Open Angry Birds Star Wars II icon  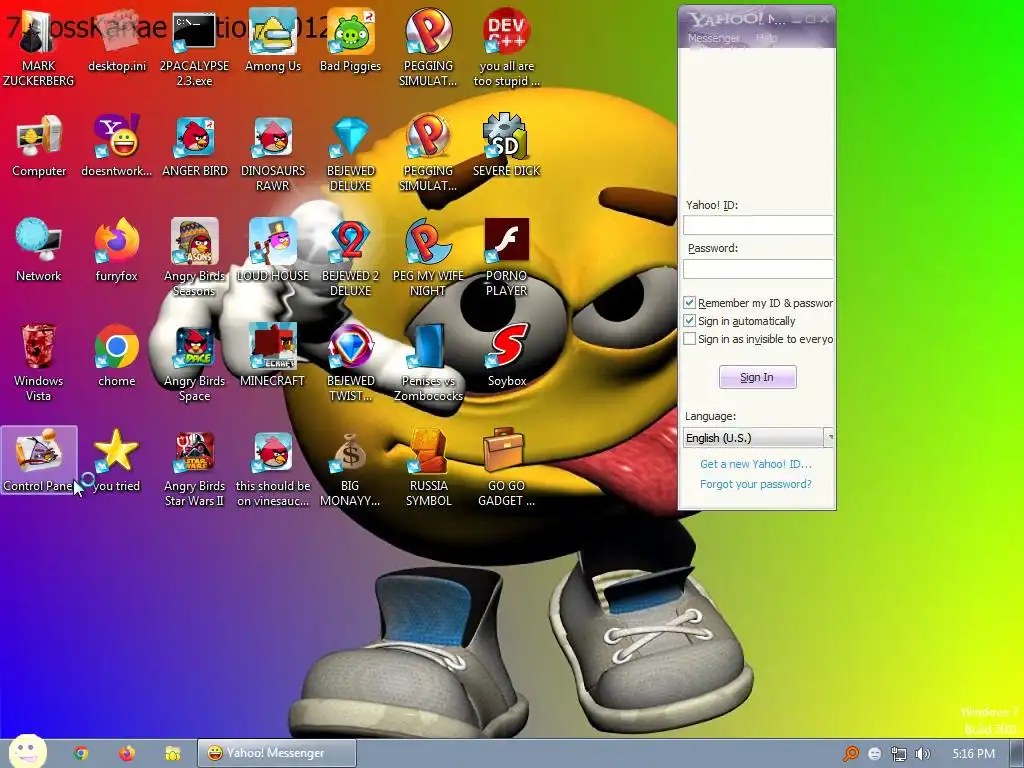pyautogui.click(x=195, y=469)
